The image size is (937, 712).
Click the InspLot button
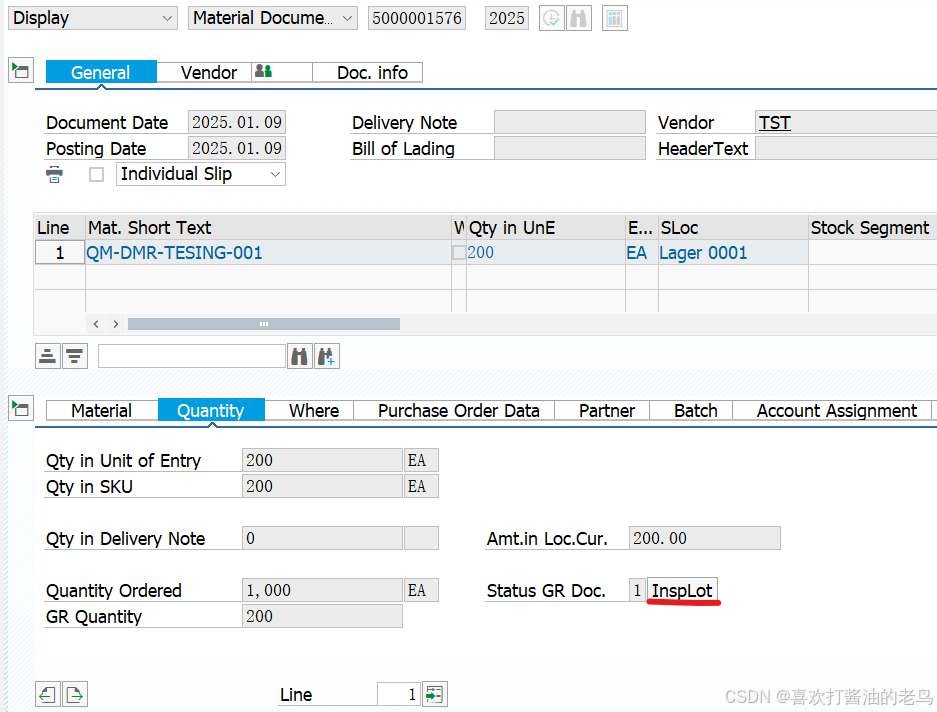(x=683, y=590)
